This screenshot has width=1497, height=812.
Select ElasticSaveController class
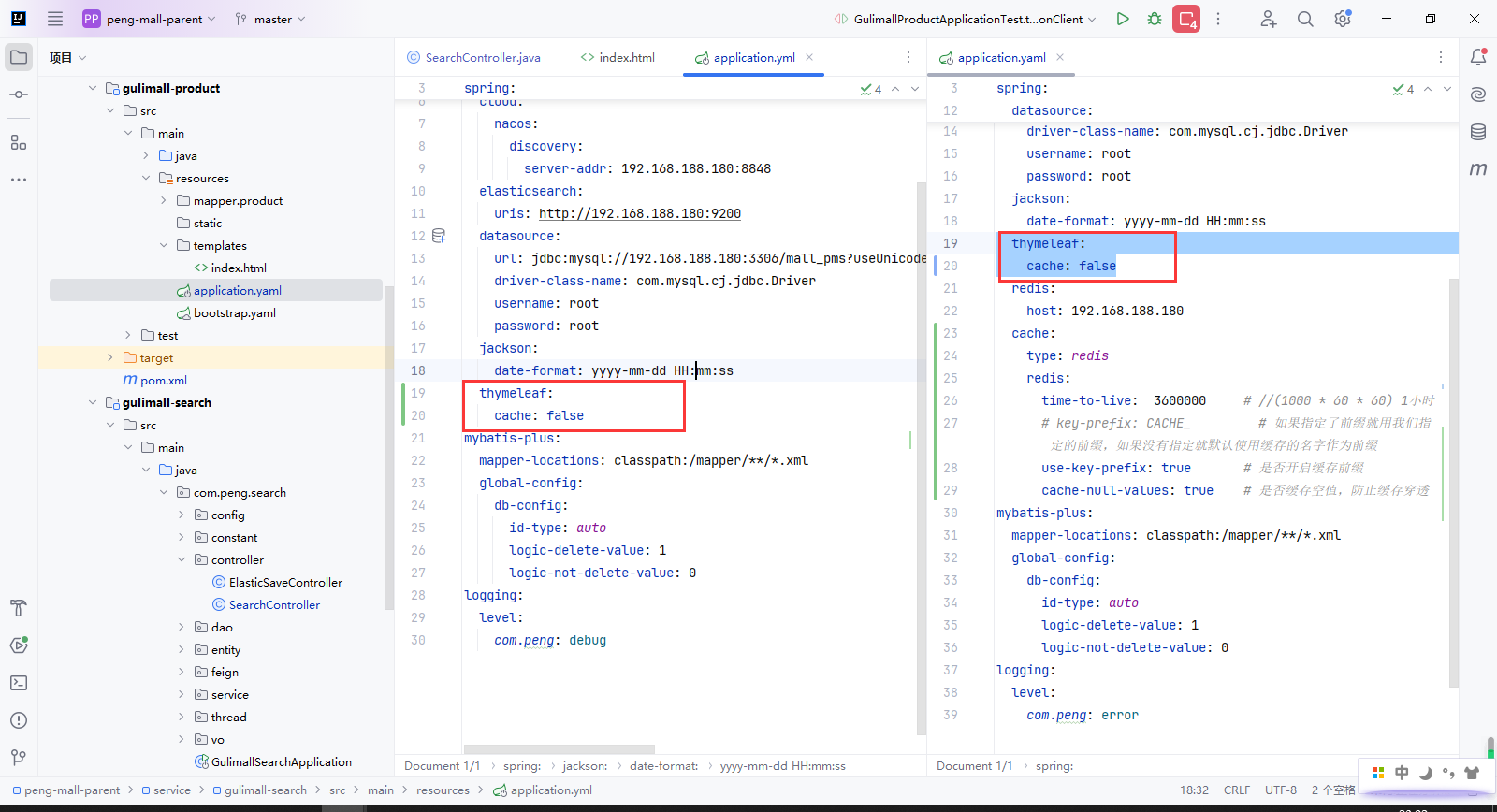[x=285, y=582]
